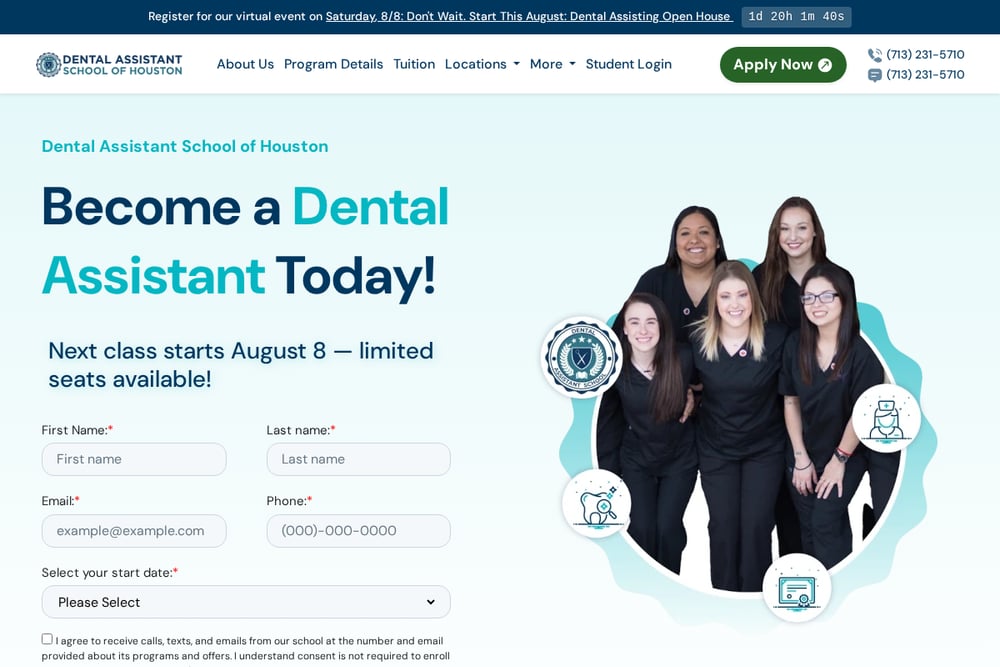
Task: Click the 'Next class starts August 8' text
Action: (241, 365)
